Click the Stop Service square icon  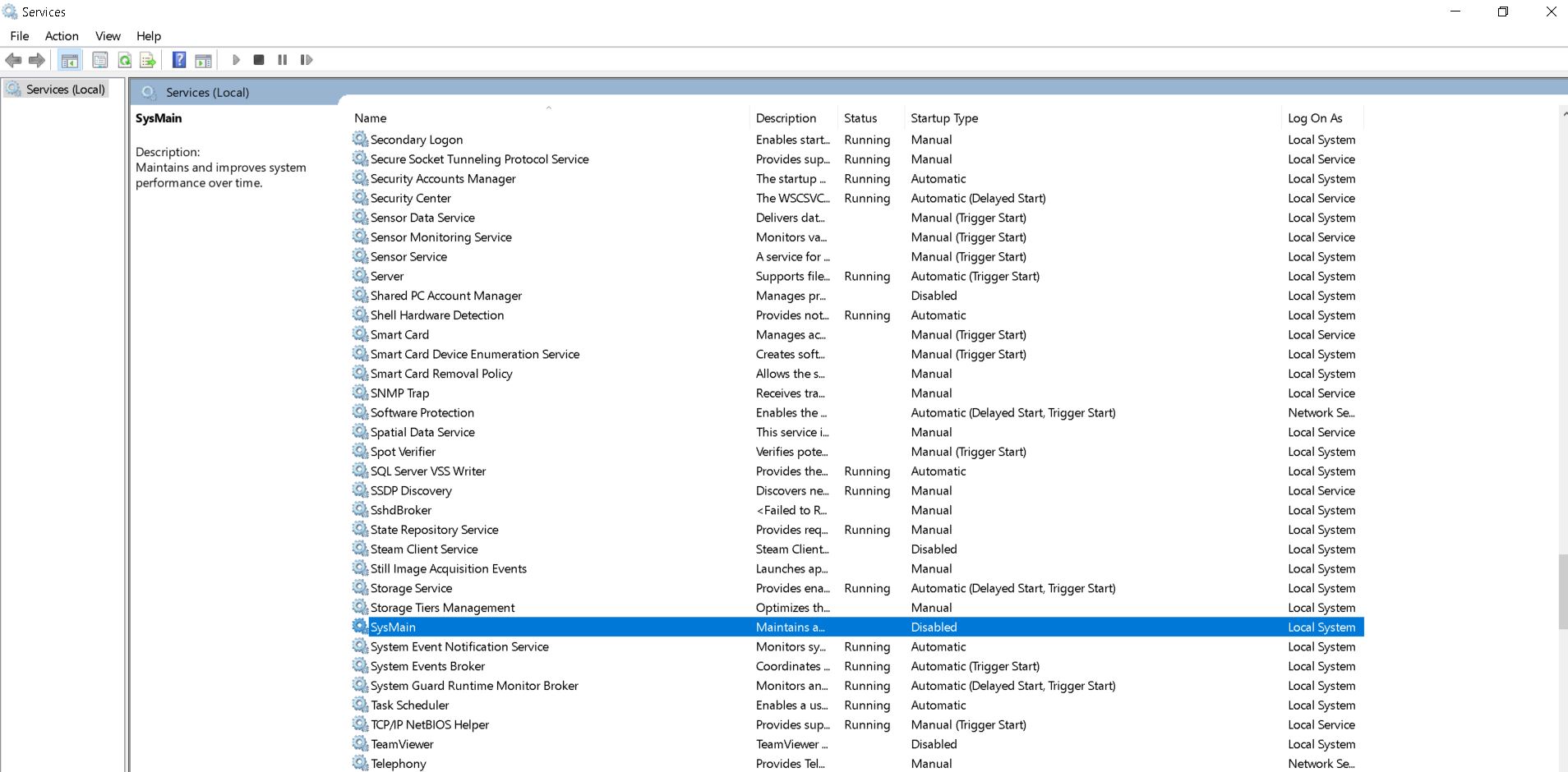tap(259, 60)
